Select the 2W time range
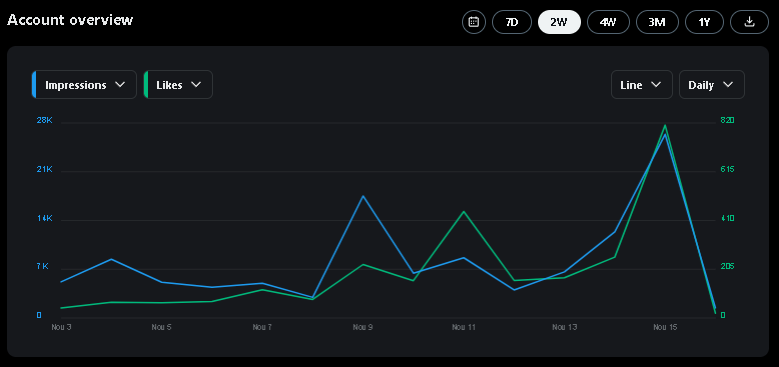 tap(559, 22)
